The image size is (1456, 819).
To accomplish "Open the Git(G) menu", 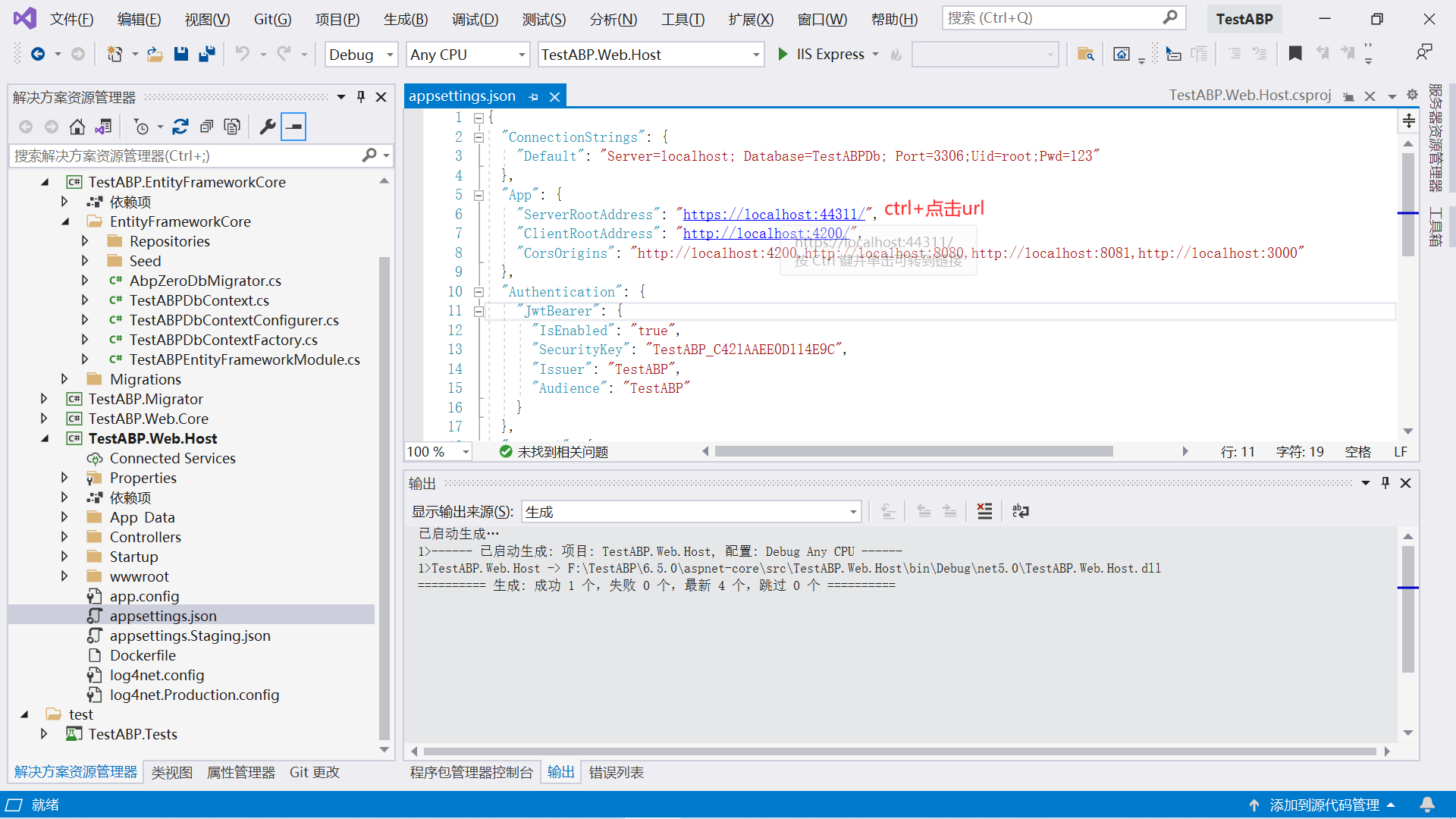I will [272, 19].
